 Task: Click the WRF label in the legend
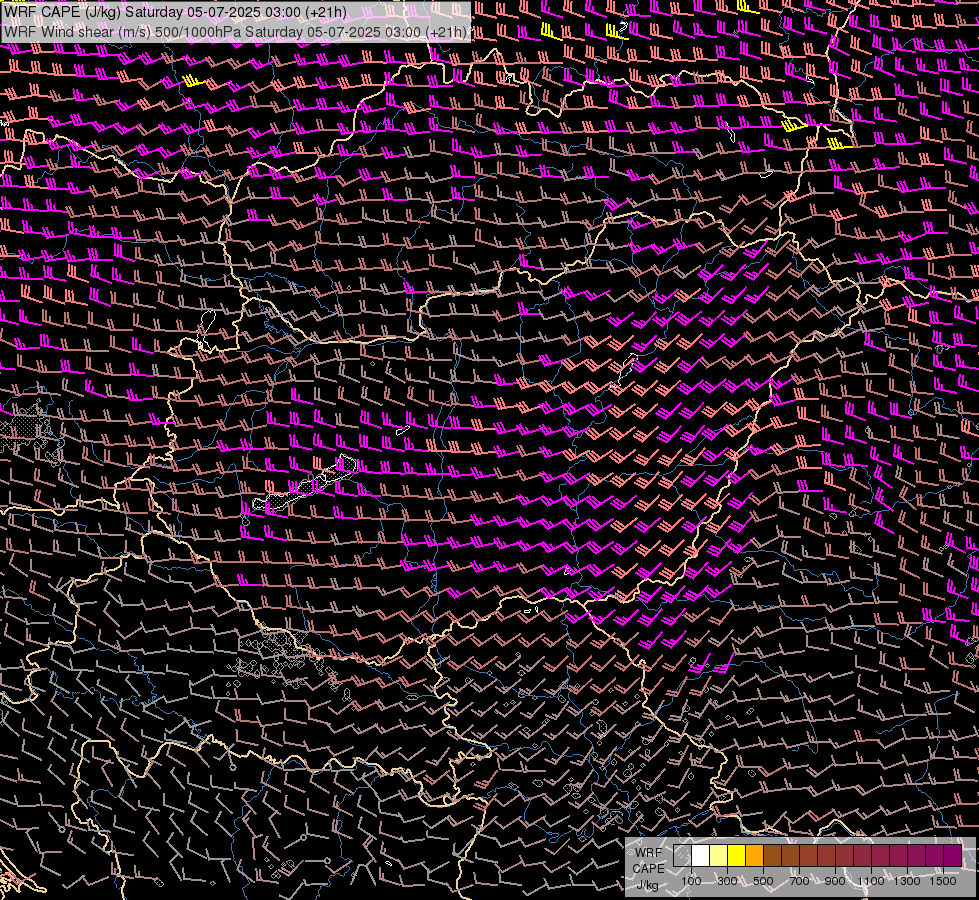pyautogui.click(x=648, y=853)
